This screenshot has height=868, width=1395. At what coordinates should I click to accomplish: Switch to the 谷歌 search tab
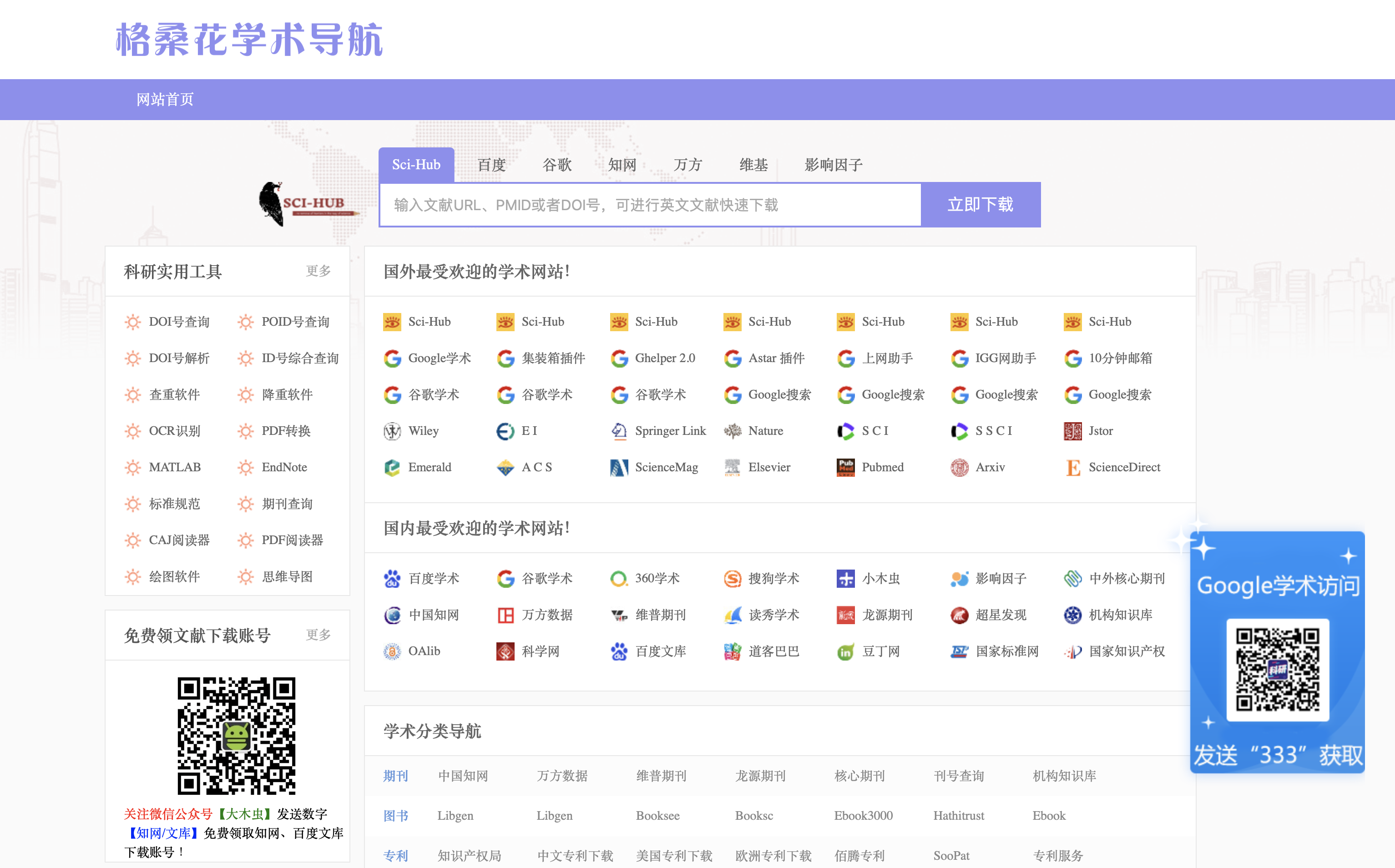click(557, 165)
